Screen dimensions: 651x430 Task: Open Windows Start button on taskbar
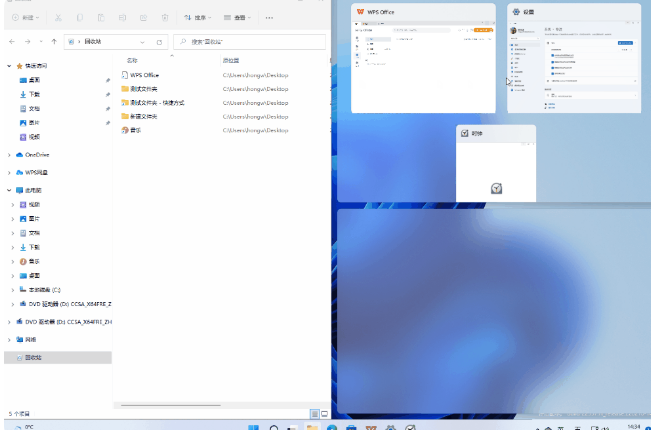pyautogui.click(x=254, y=427)
